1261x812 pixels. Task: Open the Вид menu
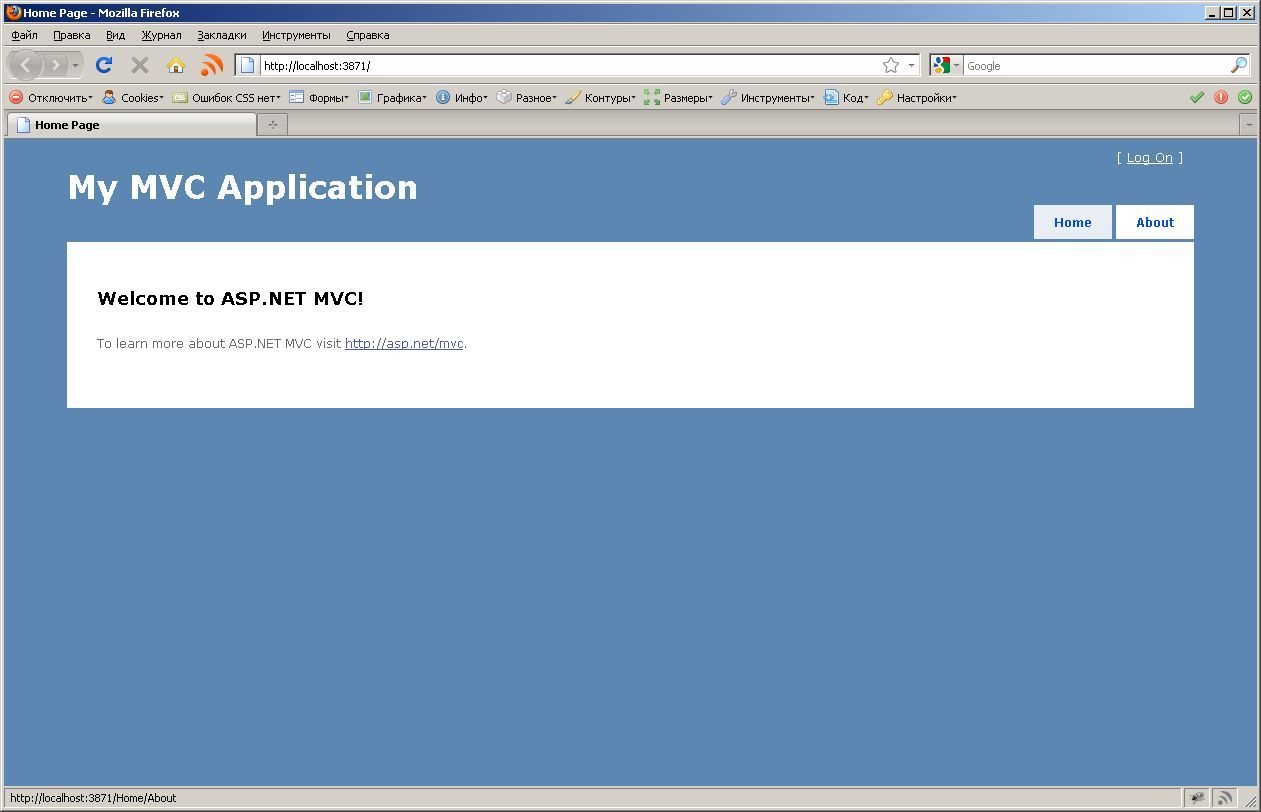tap(116, 35)
